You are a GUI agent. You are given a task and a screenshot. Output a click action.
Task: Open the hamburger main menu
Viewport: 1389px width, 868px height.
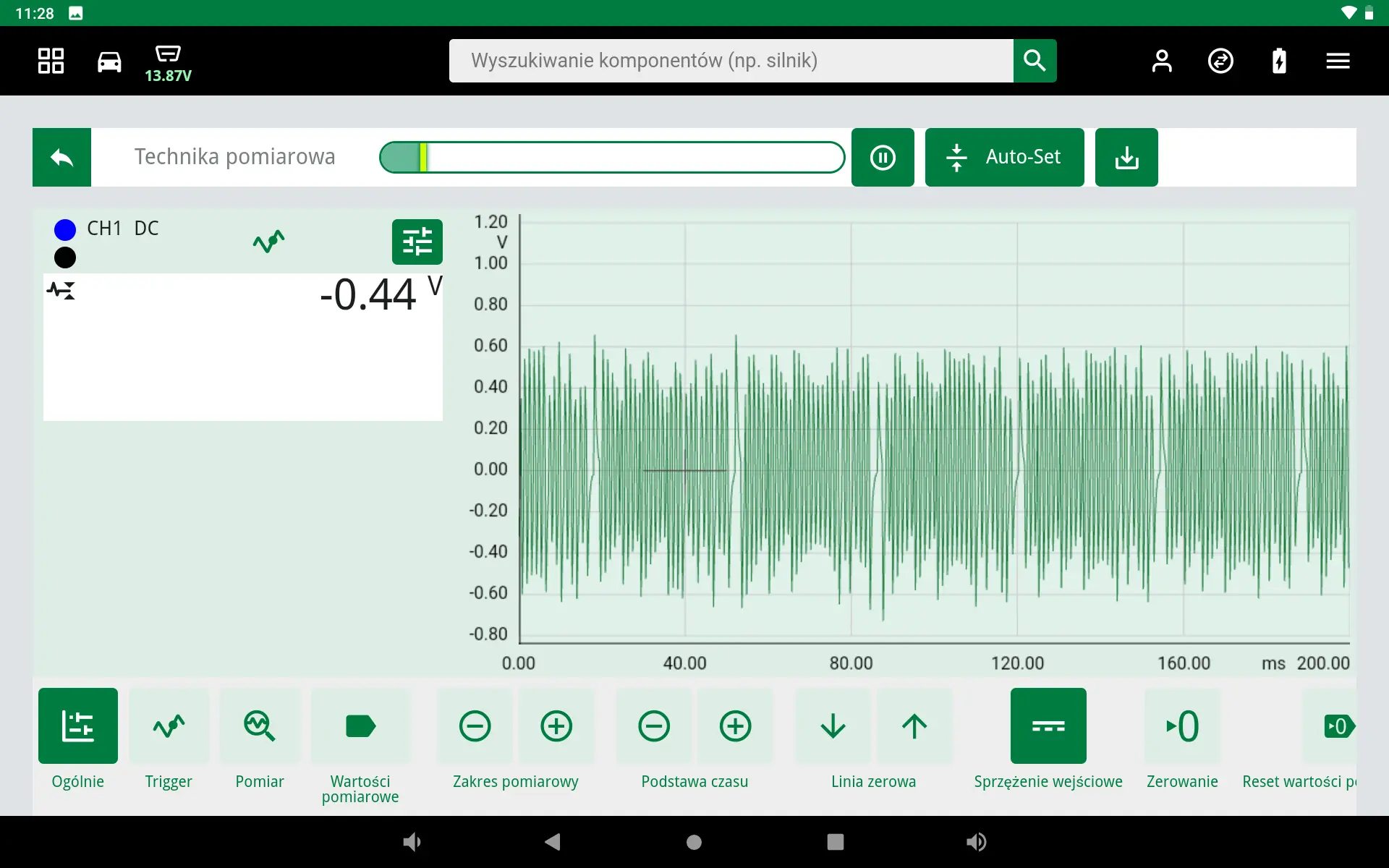(1338, 61)
